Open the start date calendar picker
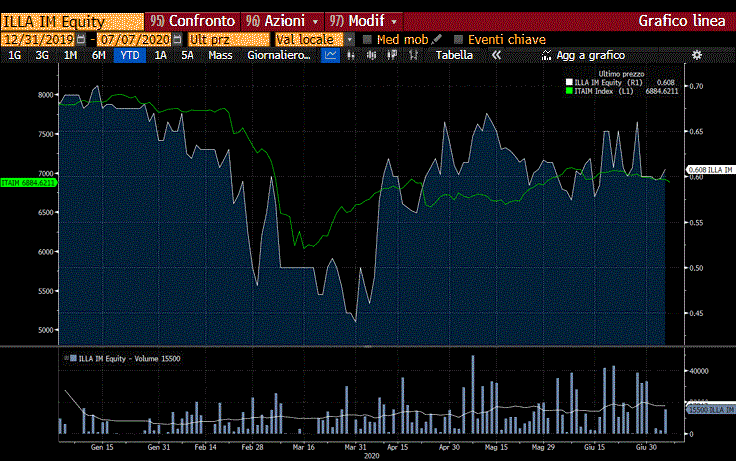 81,39
